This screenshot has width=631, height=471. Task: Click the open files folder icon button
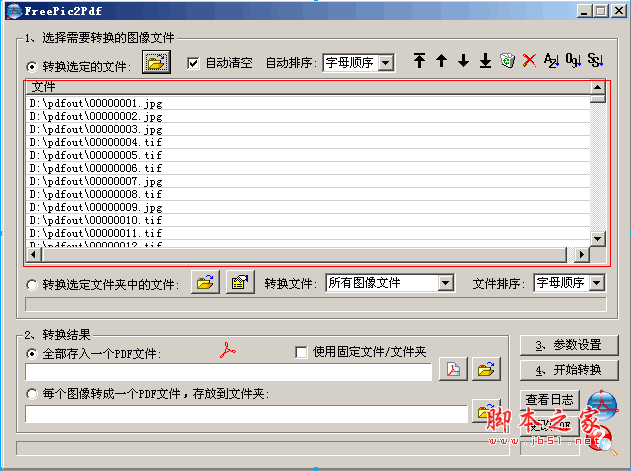pos(157,62)
